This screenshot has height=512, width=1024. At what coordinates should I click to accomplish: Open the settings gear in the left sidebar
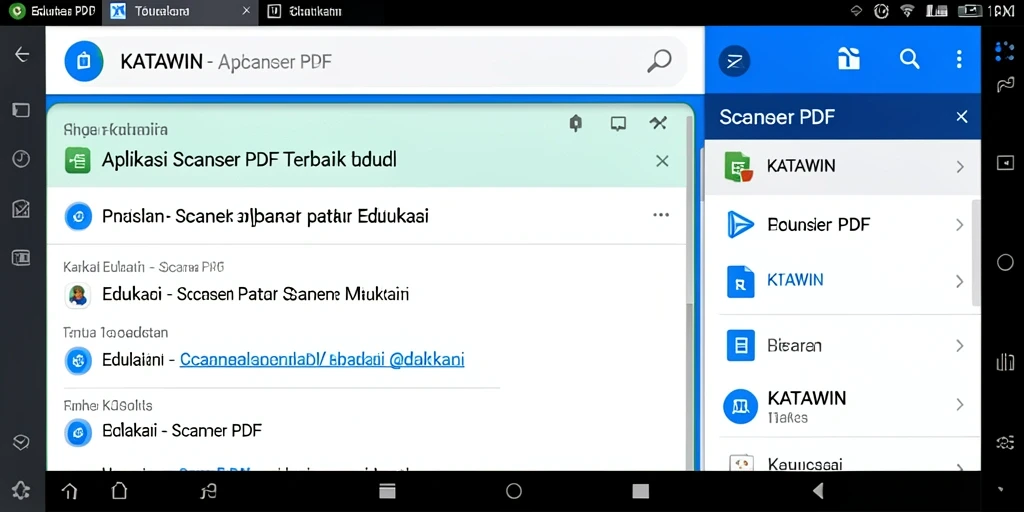click(22, 490)
